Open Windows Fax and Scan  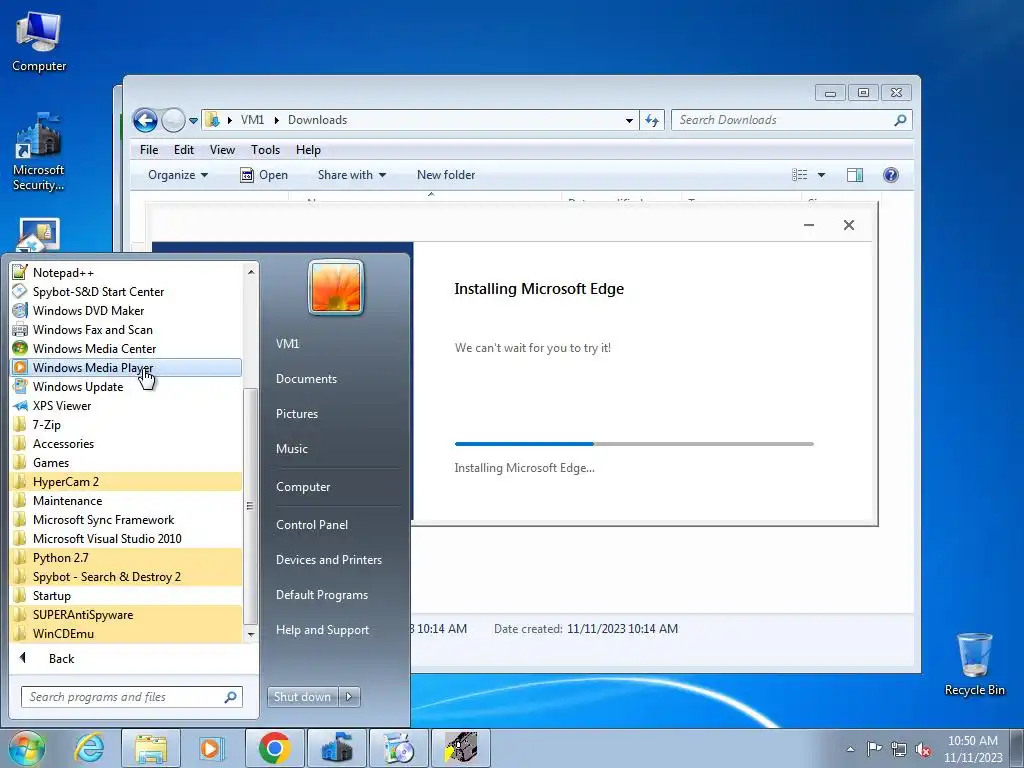point(126,329)
